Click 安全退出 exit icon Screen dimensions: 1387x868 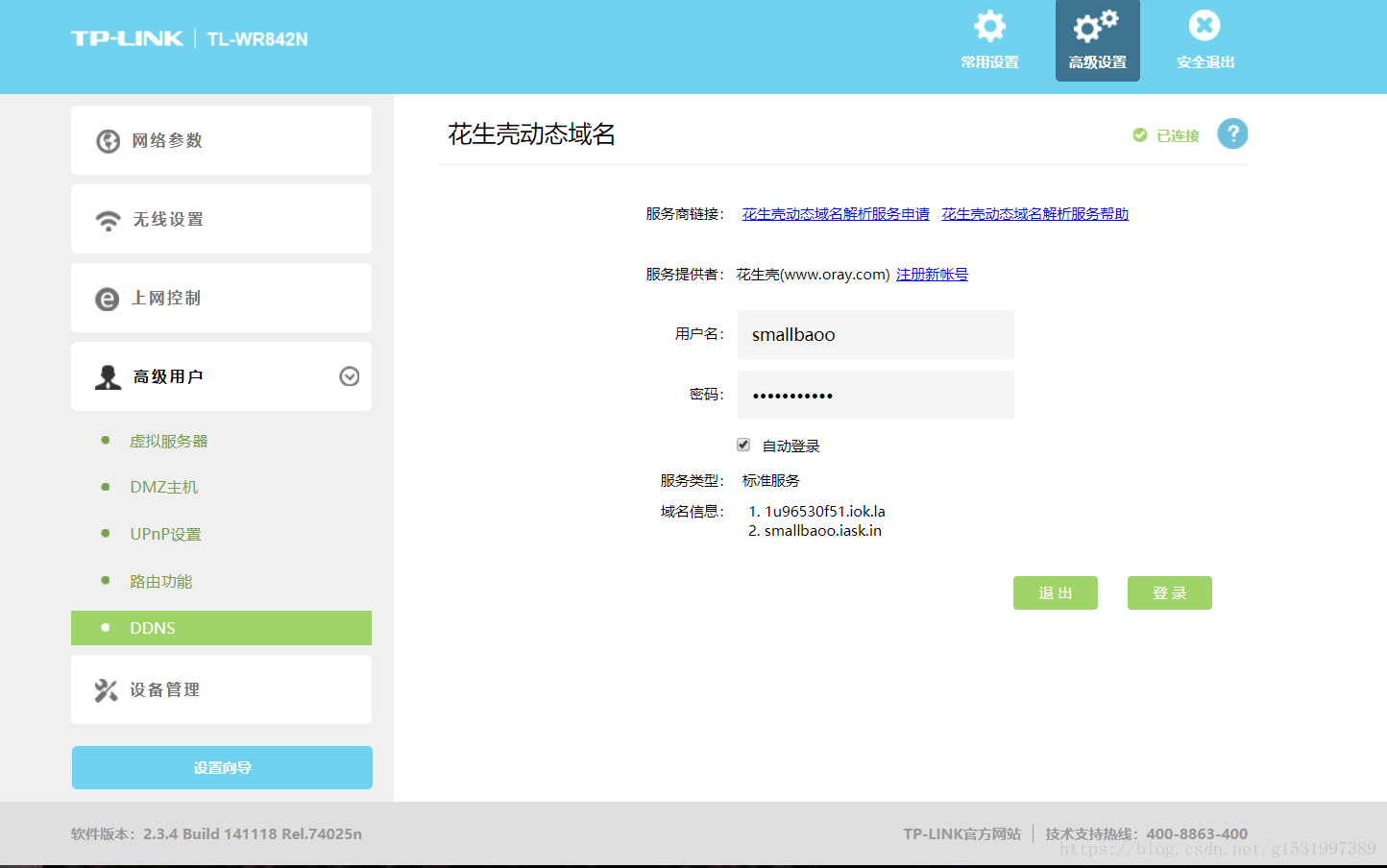[x=1204, y=26]
